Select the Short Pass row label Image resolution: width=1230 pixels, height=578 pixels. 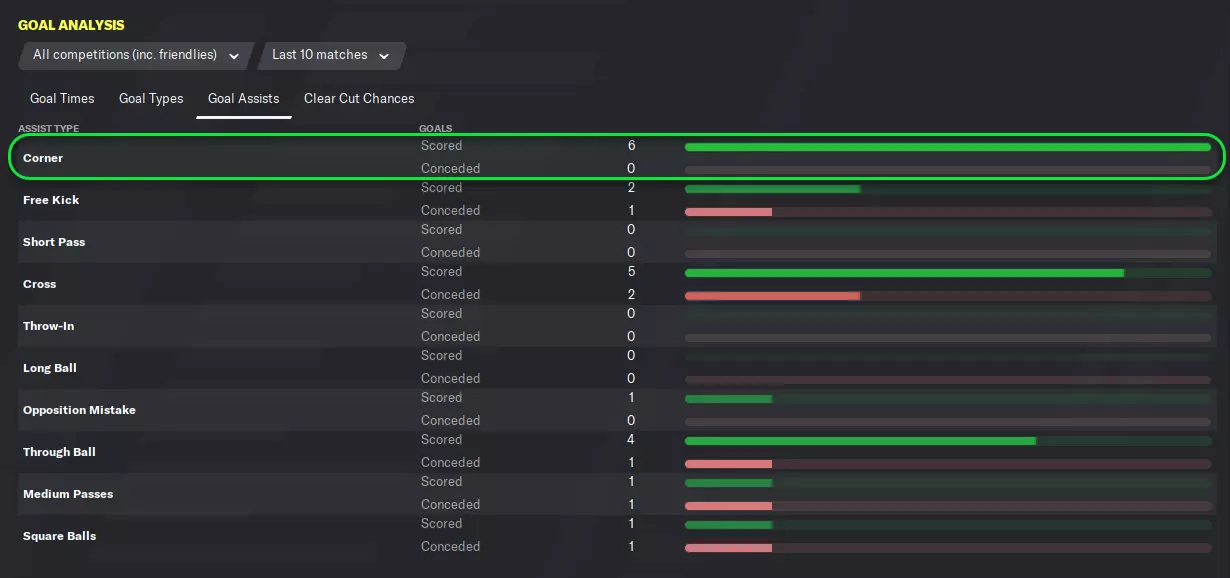point(54,242)
